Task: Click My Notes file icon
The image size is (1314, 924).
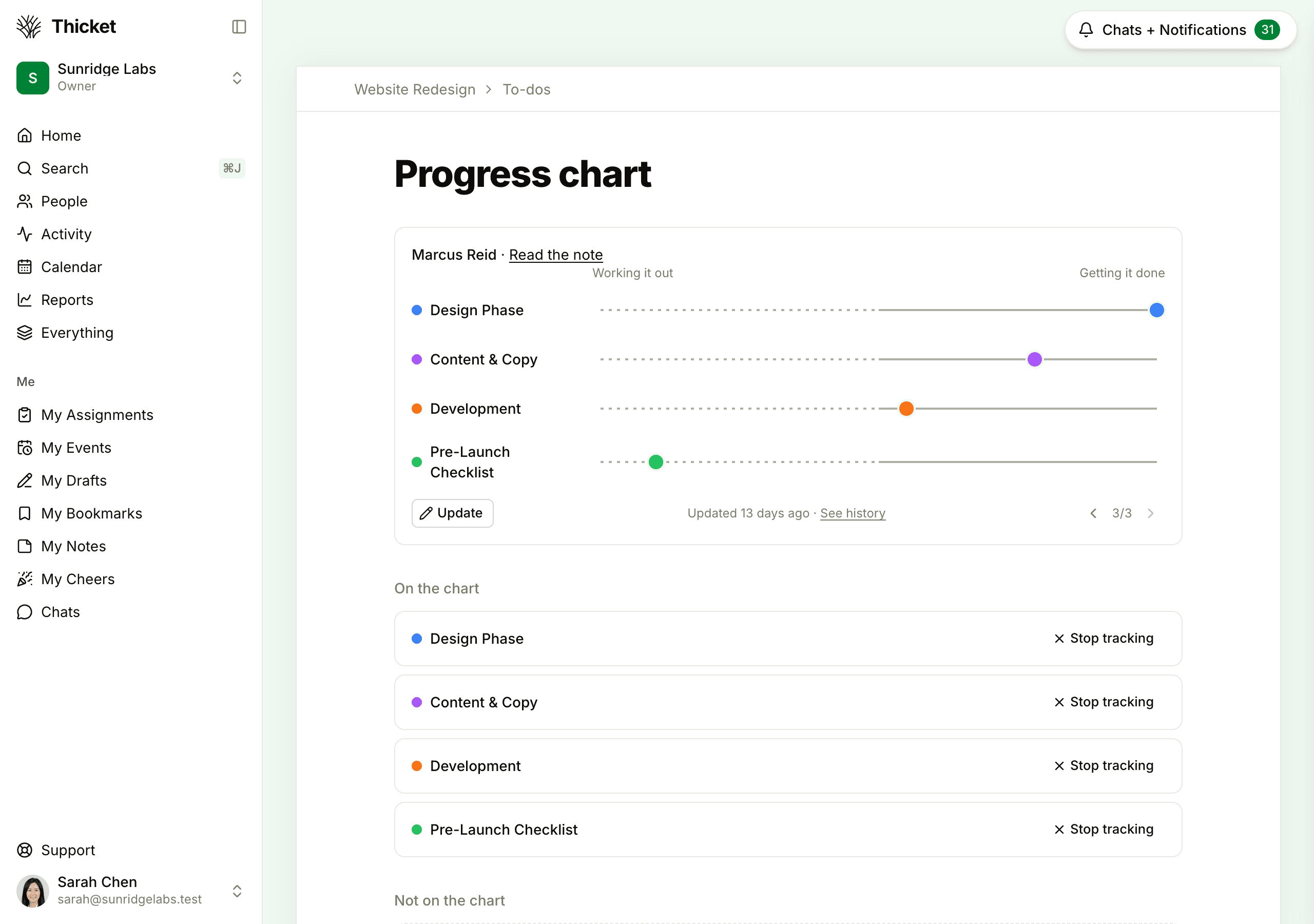Action: coord(25,546)
